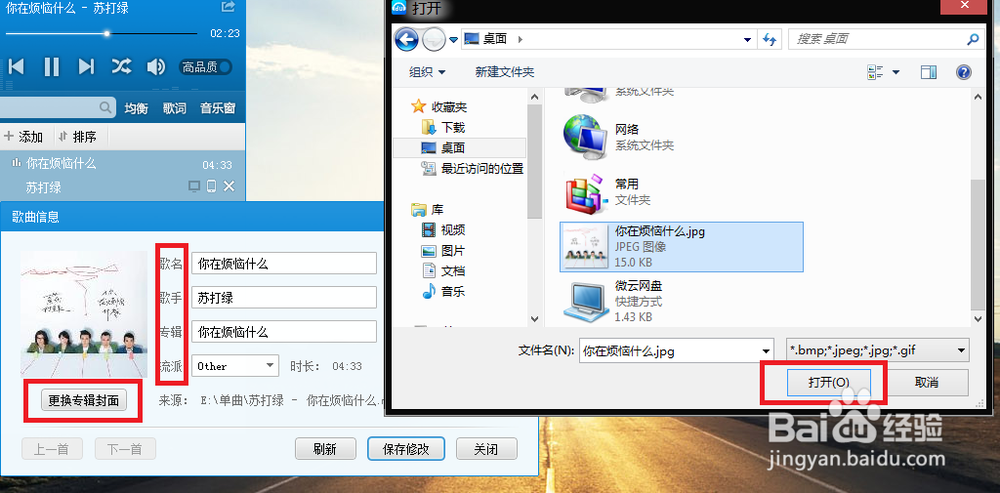Pause the currently playing song

pos(51,66)
